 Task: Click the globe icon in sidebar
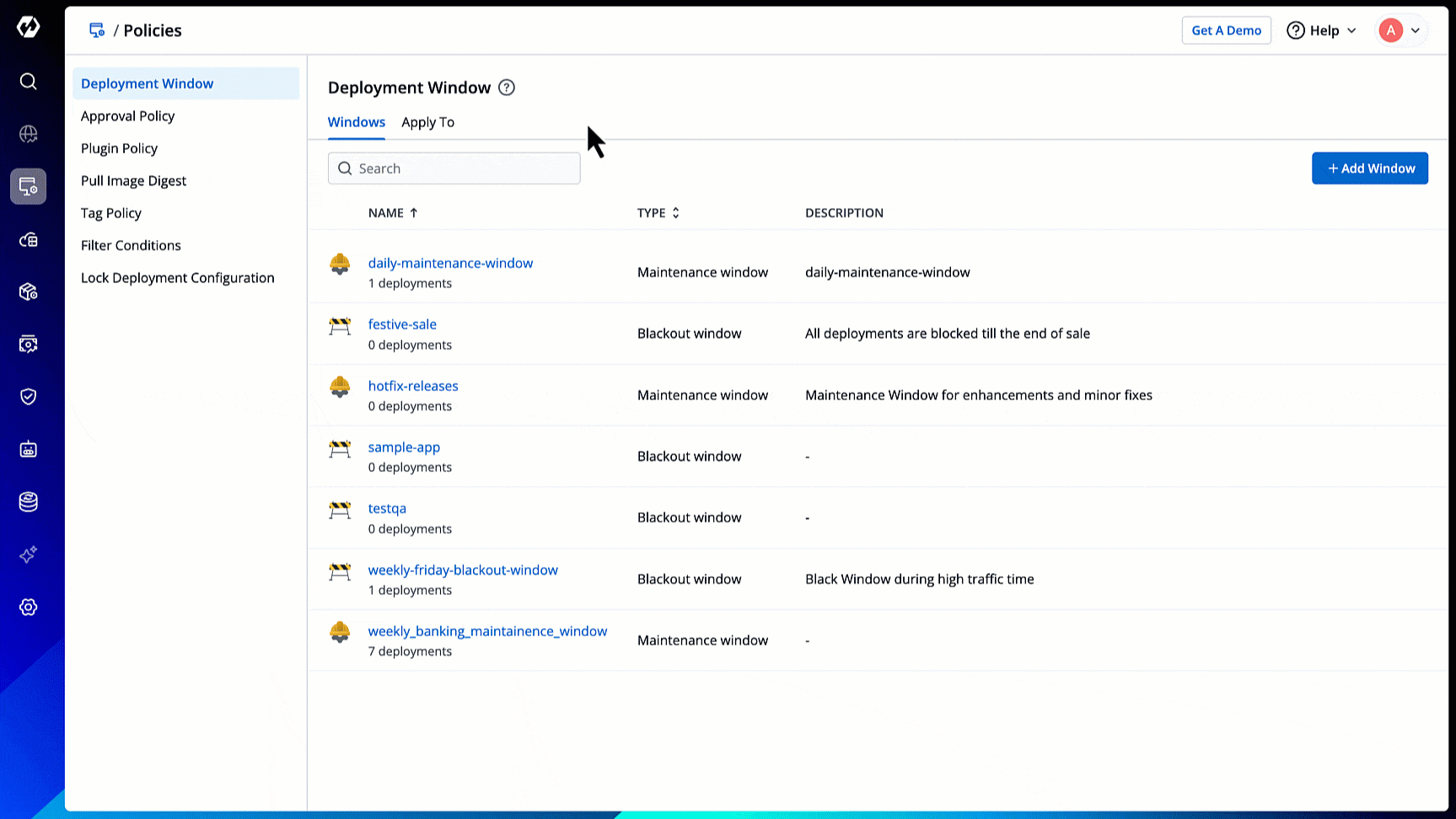point(28,134)
